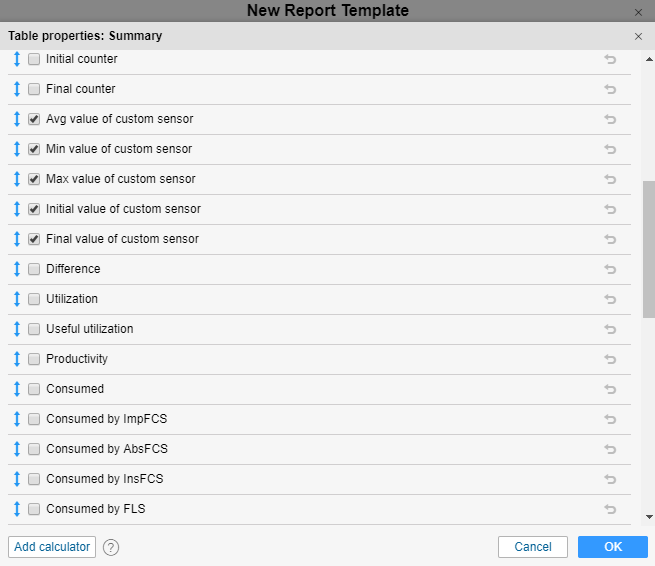Click the reset arrow for Difference row

tap(610, 269)
